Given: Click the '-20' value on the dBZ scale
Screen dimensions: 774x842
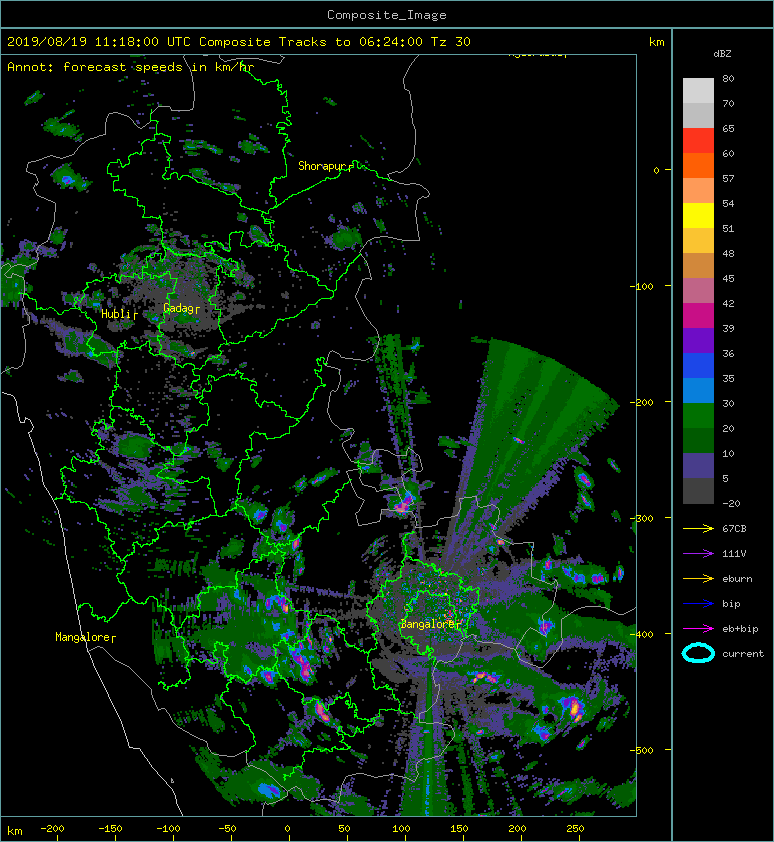Looking at the screenshot, I should [731, 504].
